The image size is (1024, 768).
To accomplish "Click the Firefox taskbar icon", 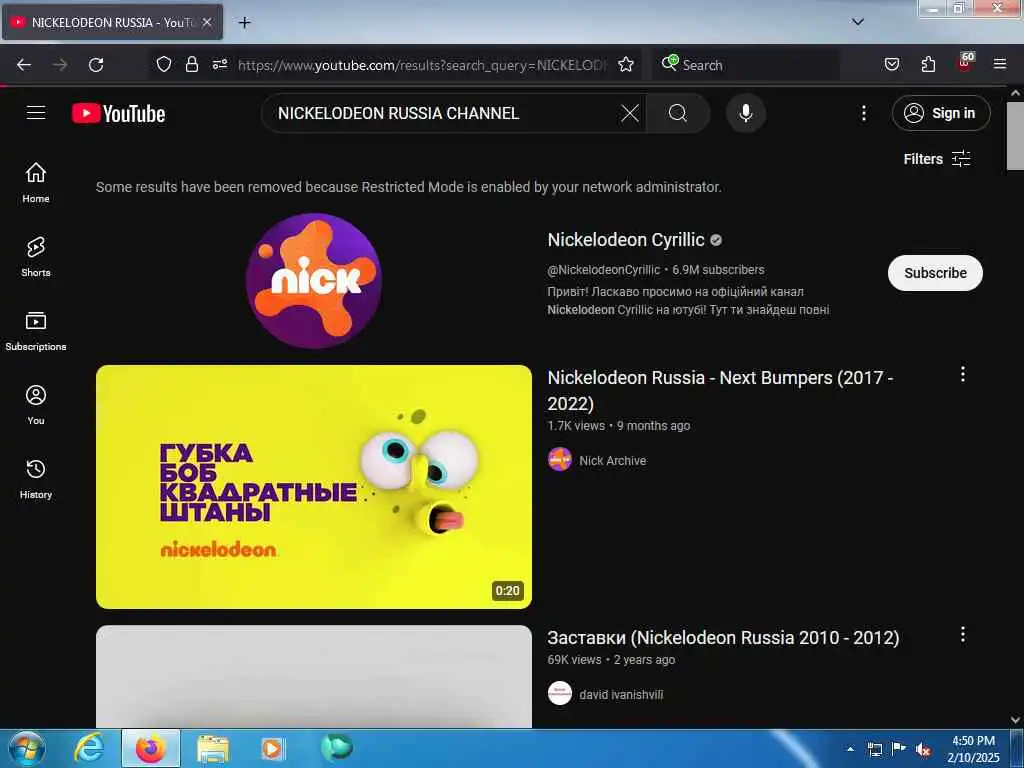I will [150, 748].
